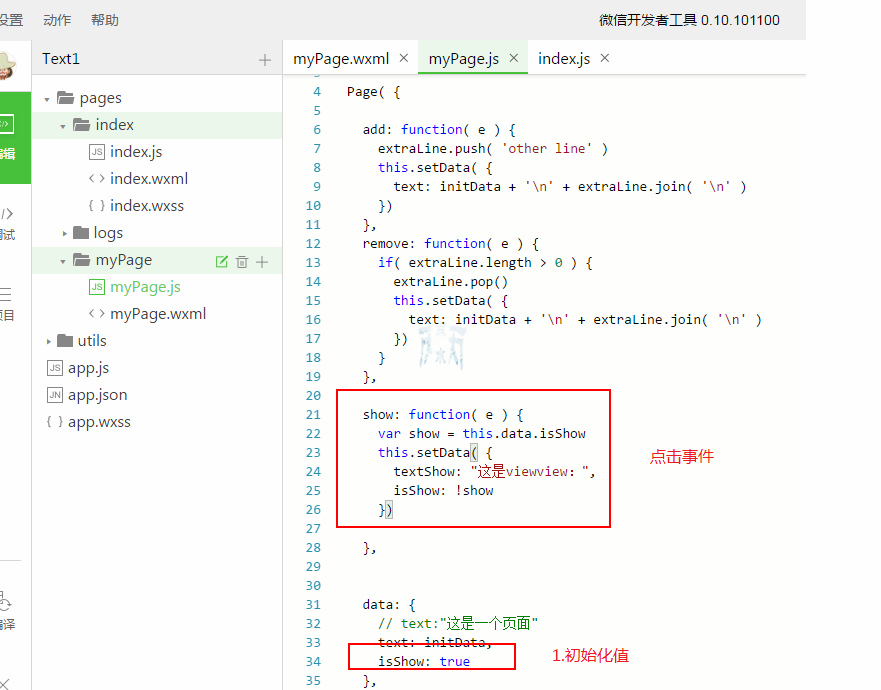881x690 pixels.
Task: Click the trash icon on myPage folder
Action: pos(242,261)
